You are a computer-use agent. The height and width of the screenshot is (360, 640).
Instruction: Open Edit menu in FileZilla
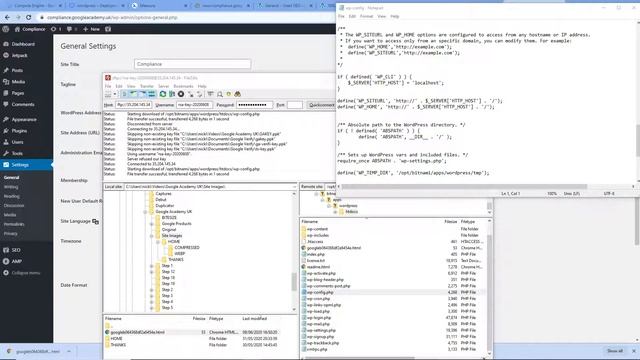click(119, 86)
